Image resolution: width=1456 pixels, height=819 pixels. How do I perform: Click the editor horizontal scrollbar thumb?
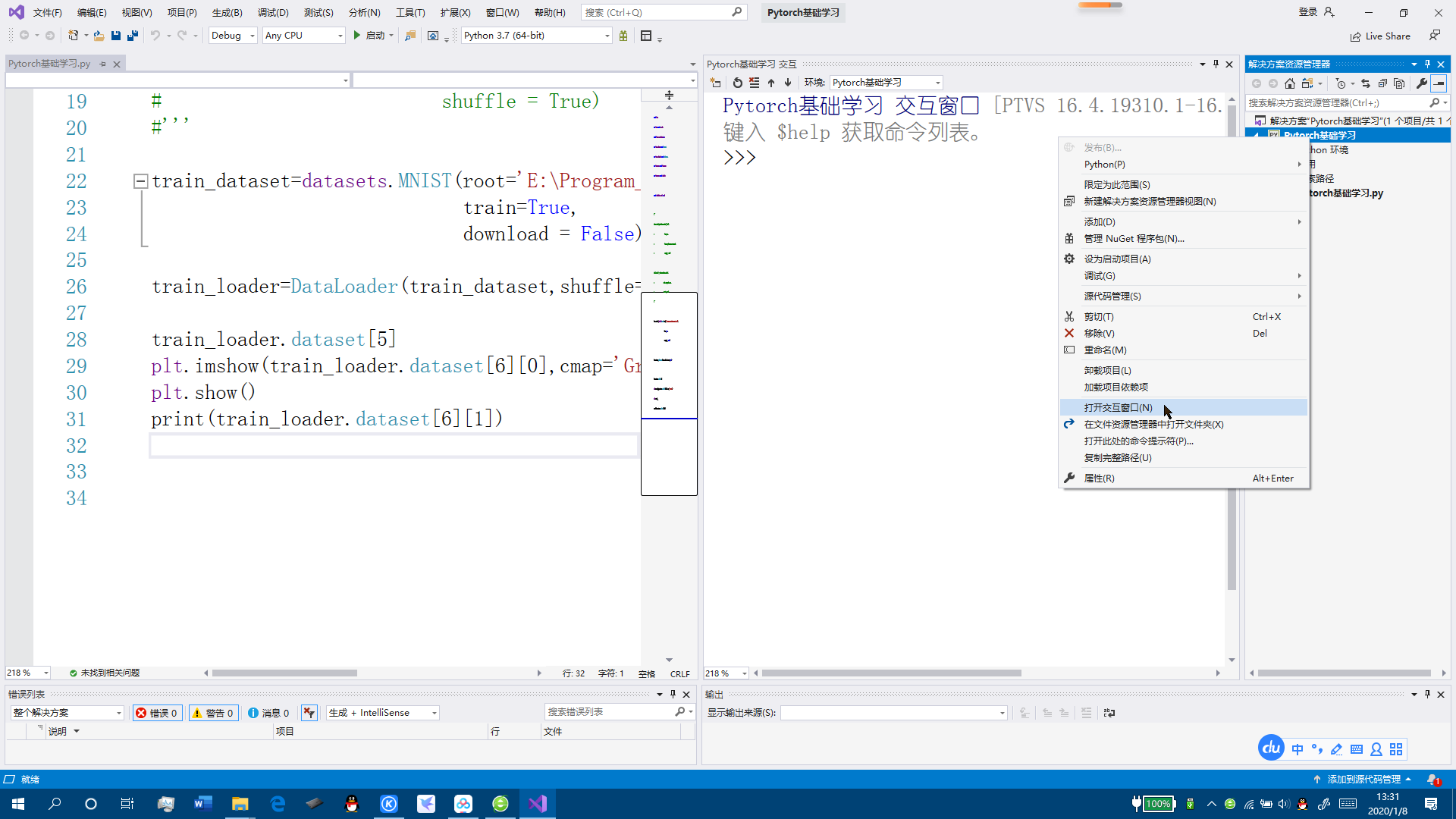284,673
